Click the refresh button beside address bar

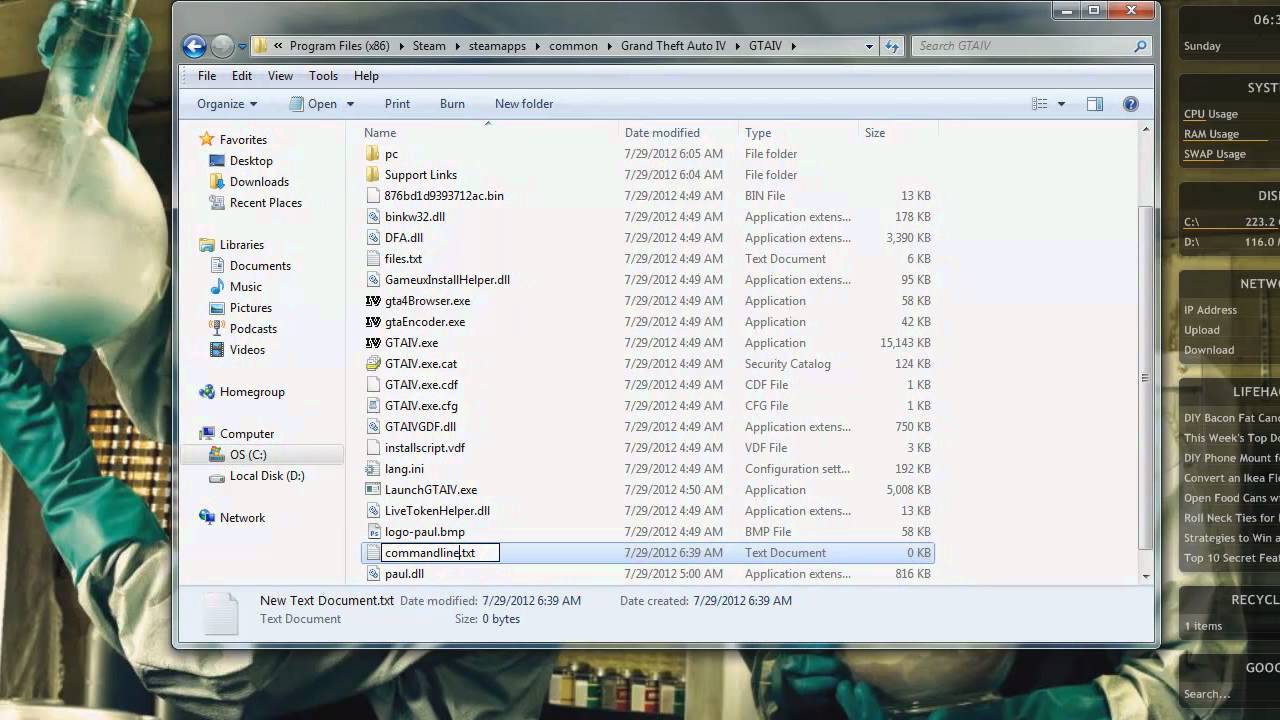(x=892, y=46)
